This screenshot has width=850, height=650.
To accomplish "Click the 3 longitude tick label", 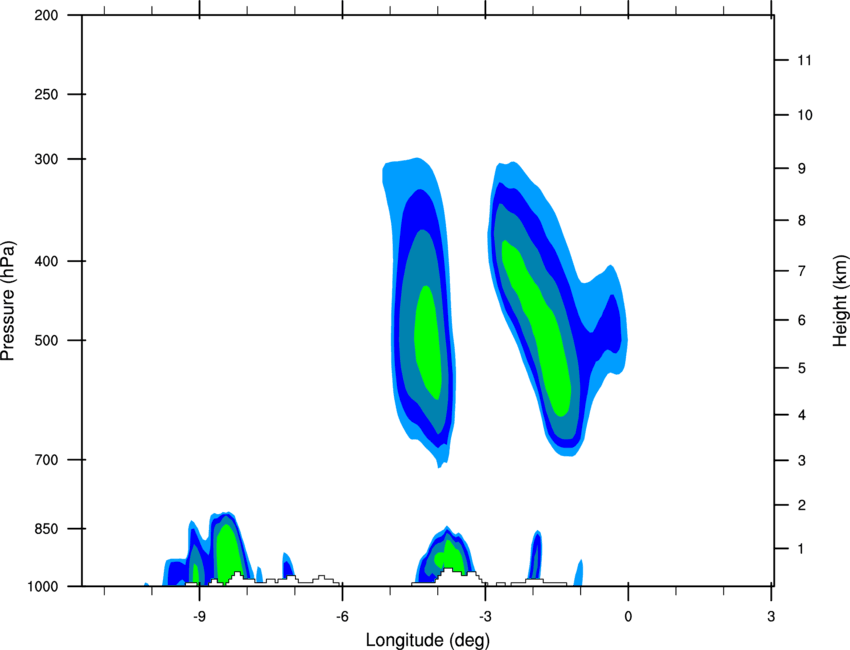I will (x=771, y=616).
